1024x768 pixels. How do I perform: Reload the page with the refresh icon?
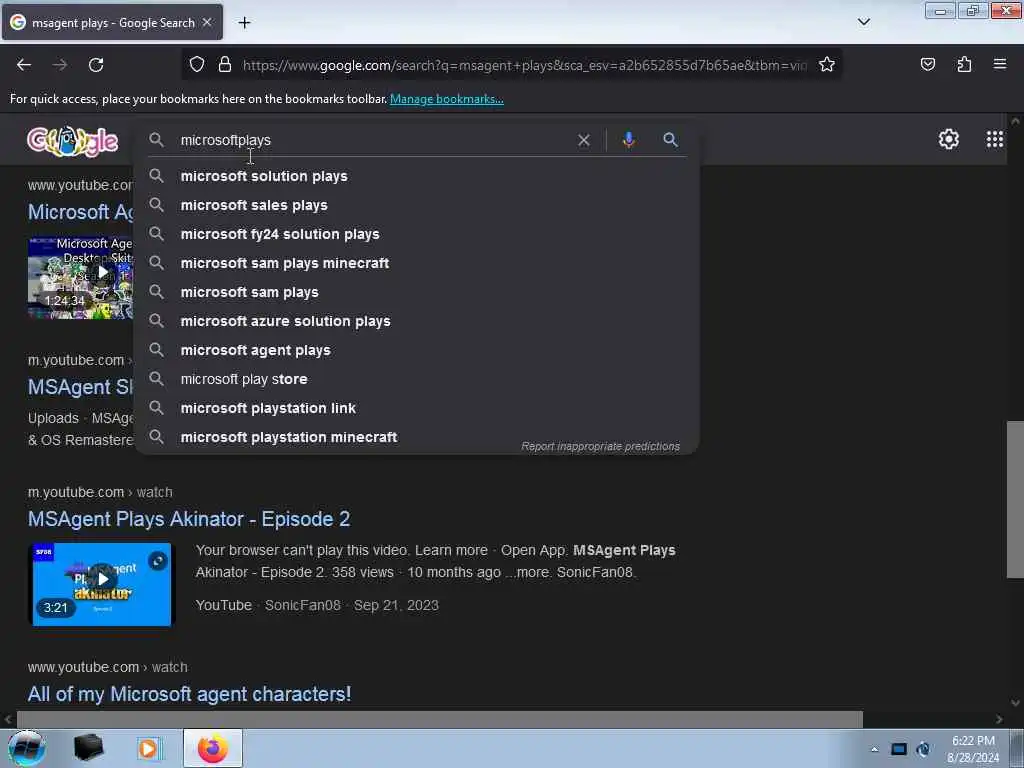[x=96, y=65]
